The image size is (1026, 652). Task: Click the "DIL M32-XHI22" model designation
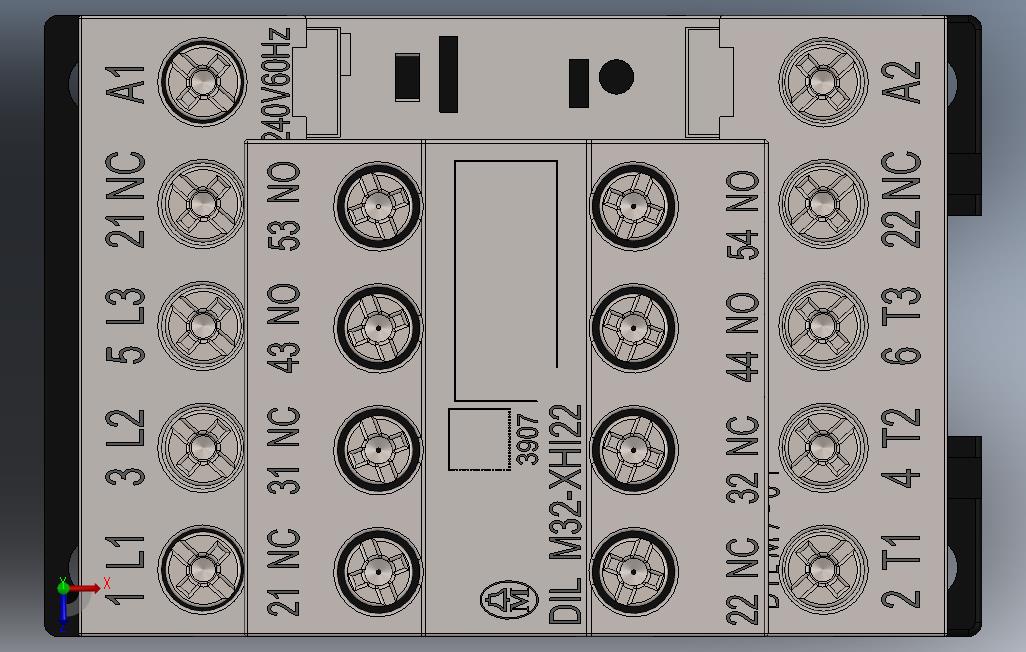click(x=565, y=514)
